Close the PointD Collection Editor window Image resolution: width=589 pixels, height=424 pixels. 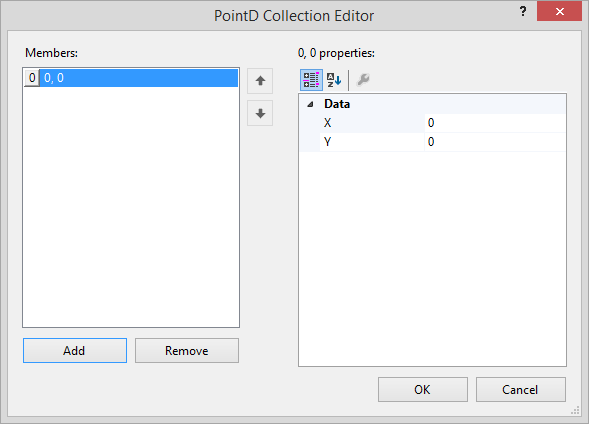tap(559, 12)
